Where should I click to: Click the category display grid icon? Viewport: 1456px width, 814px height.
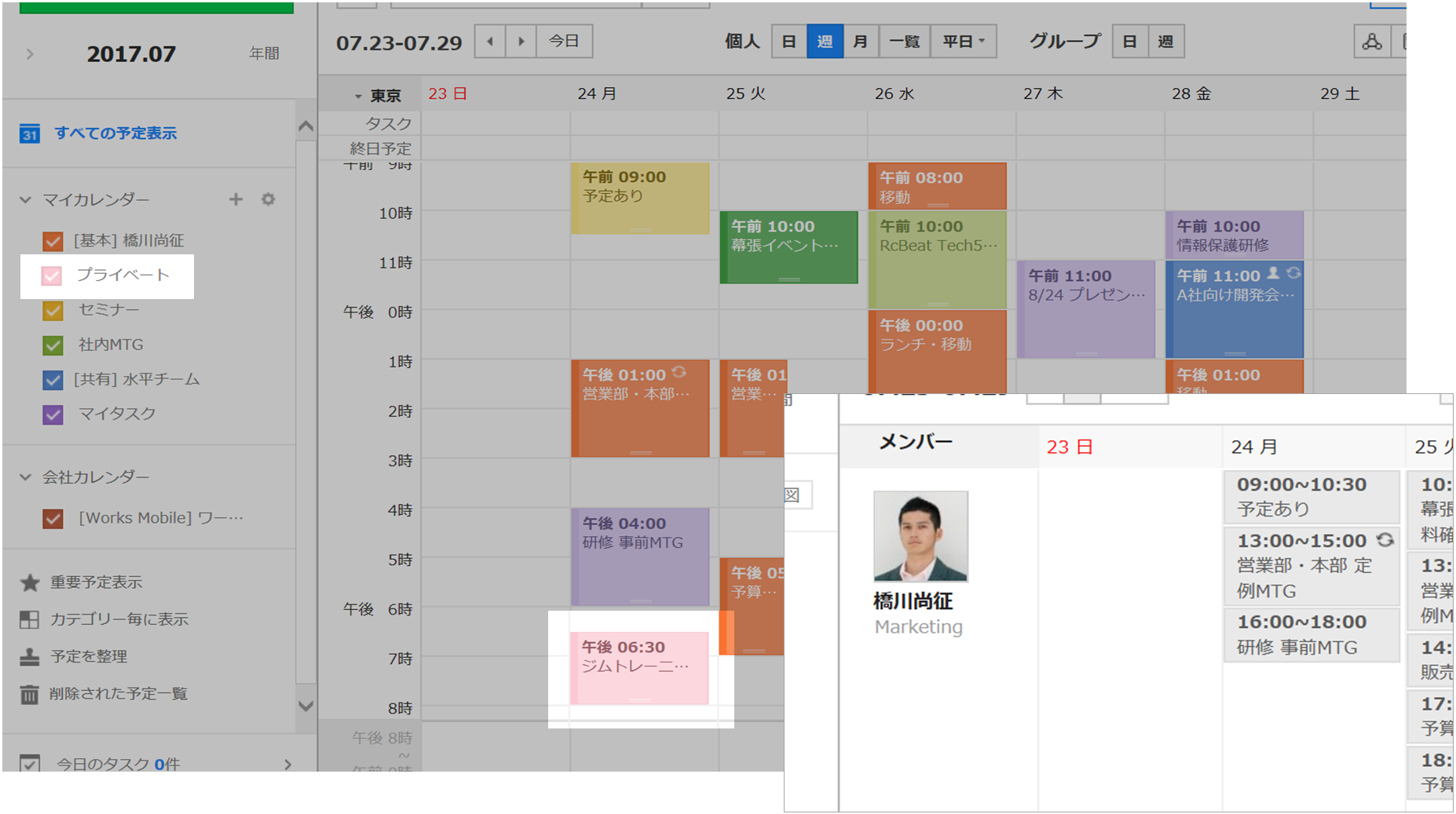[30, 619]
